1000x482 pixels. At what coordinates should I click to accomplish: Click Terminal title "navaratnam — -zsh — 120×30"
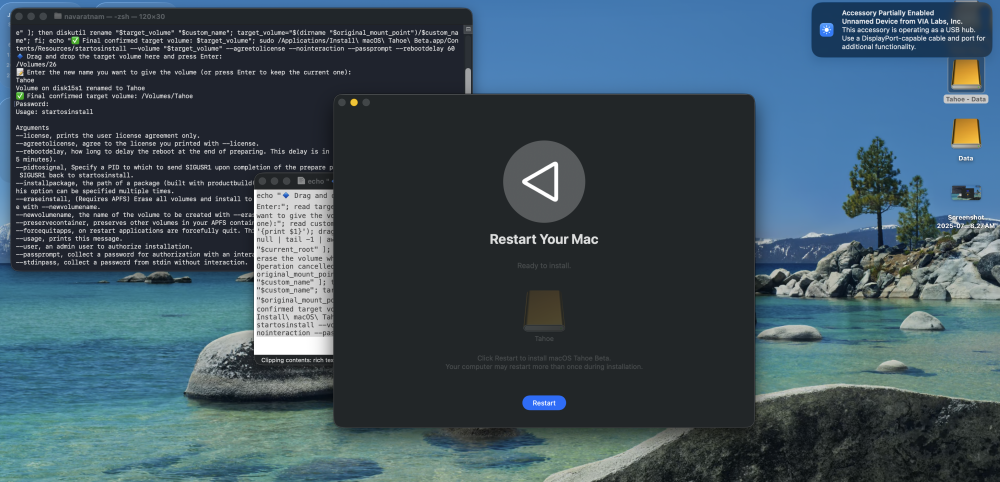click(x=115, y=16)
